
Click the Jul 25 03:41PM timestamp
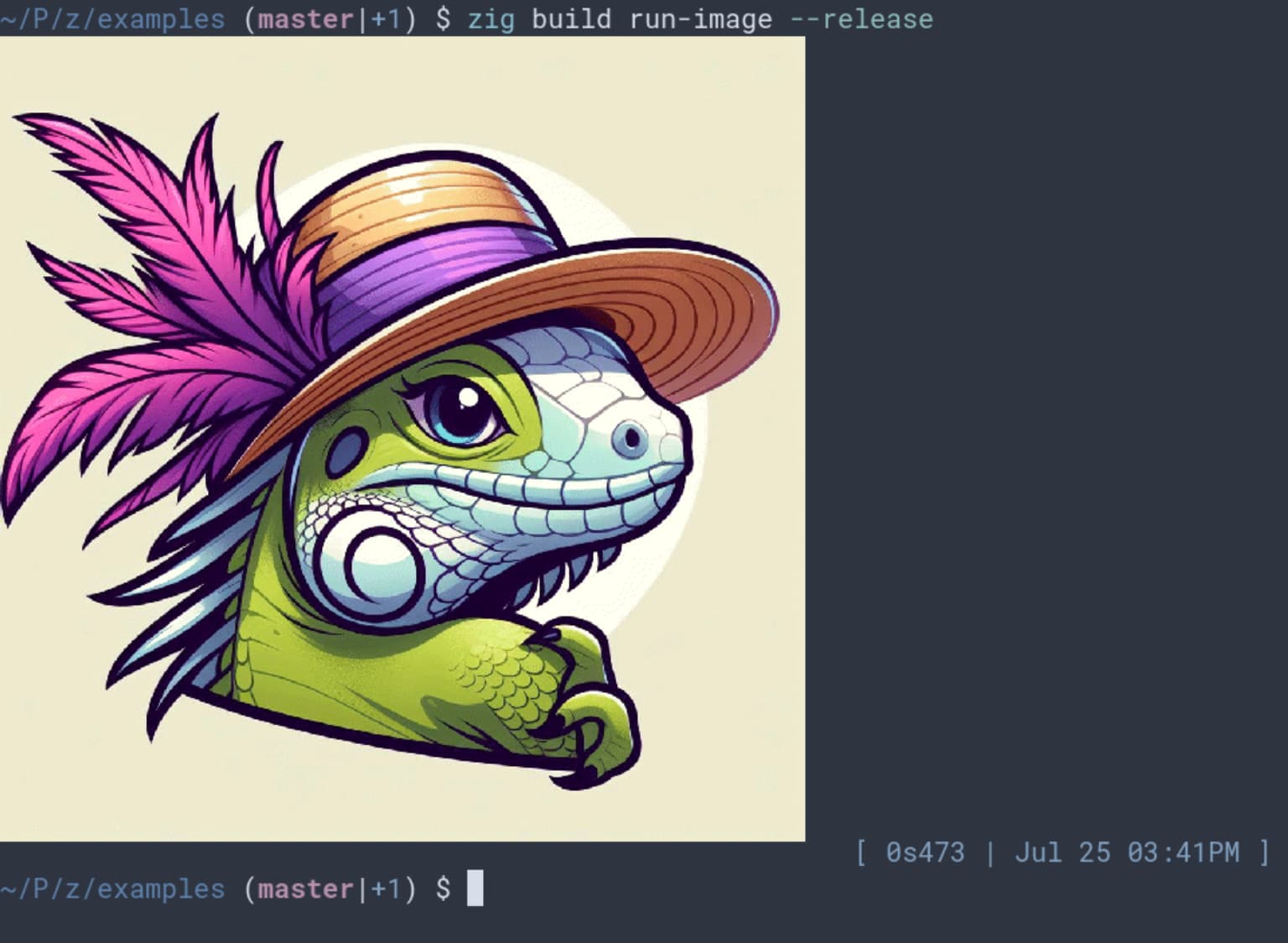pos(1127,852)
